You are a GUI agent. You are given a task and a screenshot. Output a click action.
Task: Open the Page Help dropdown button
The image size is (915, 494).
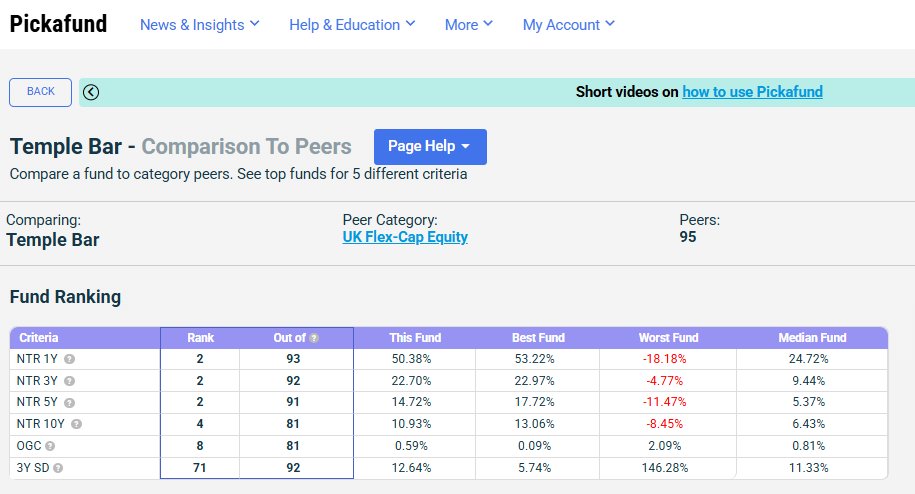430,146
